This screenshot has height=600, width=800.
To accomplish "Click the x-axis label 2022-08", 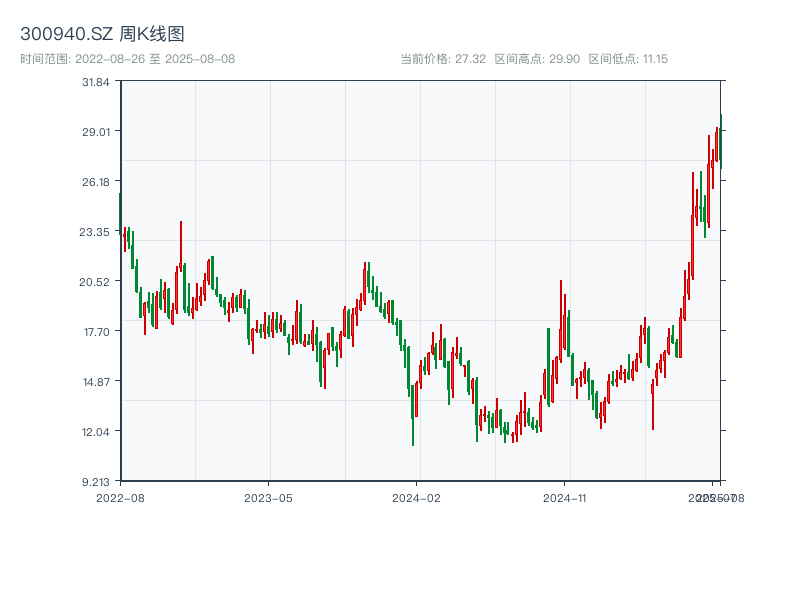I will coord(120,498).
